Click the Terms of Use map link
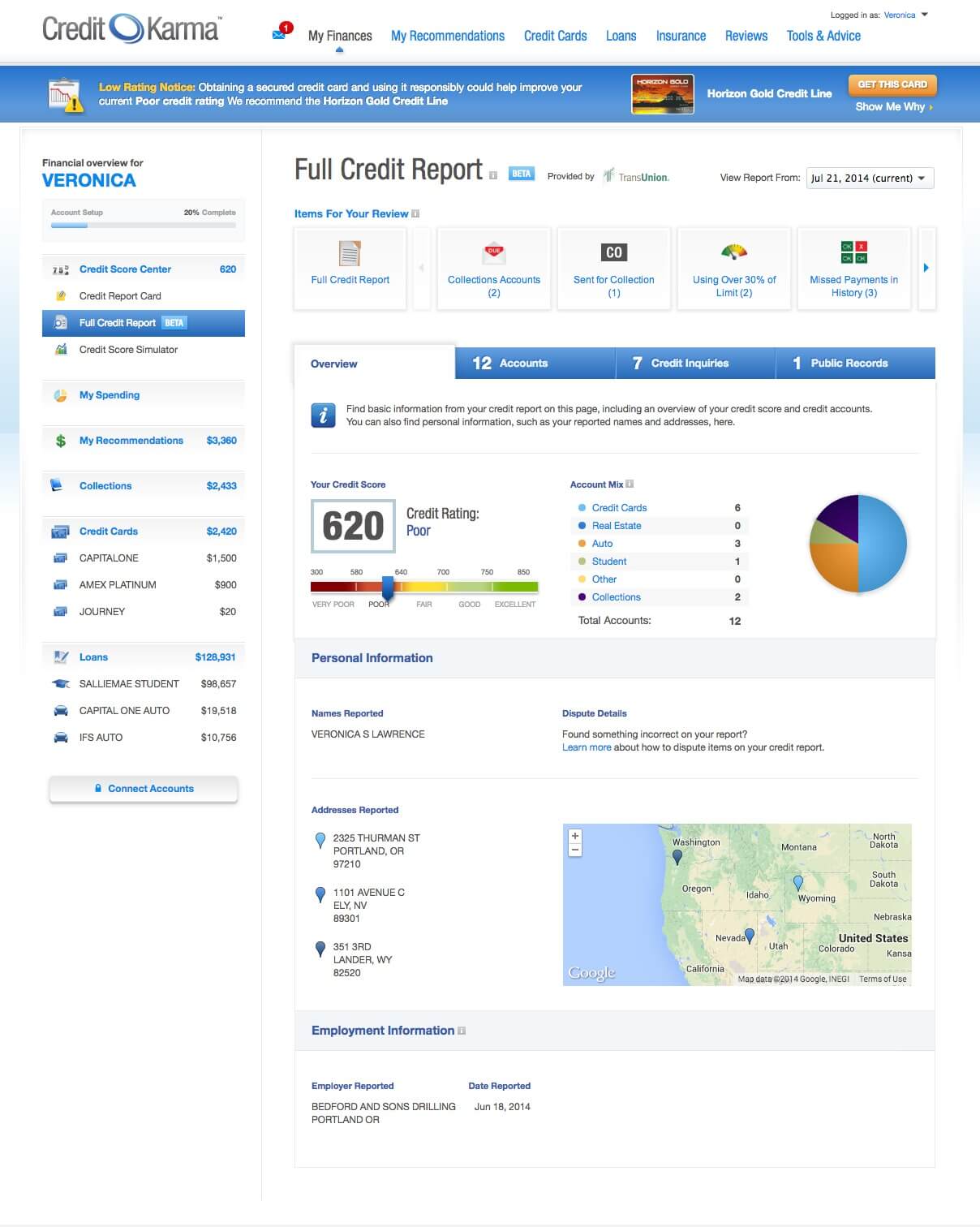The height and width of the screenshot is (1227, 980). [883, 979]
